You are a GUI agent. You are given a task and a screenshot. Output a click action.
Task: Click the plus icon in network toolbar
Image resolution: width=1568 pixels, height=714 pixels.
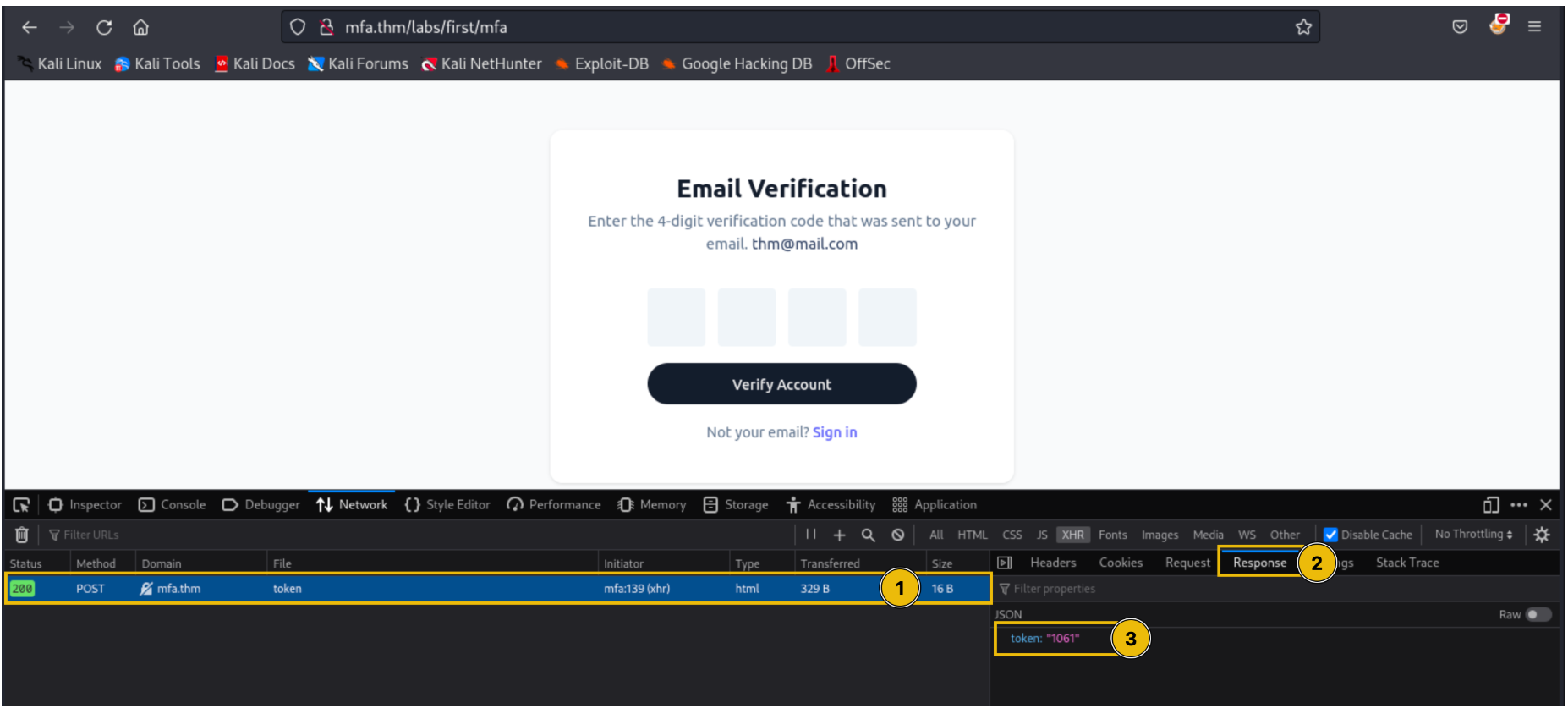point(839,535)
